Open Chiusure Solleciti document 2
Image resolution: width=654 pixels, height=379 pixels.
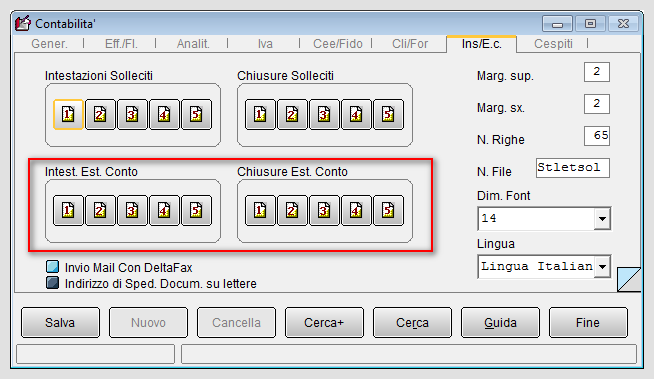tap(292, 115)
